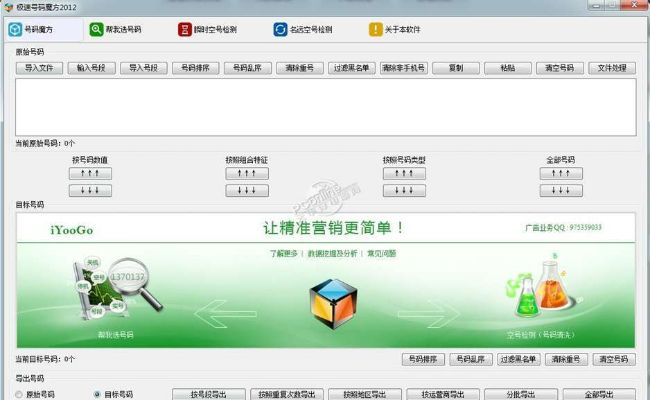Click the up arrows under 按照组合特征
The width and height of the screenshot is (650, 400).
click(x=247, y=173)
